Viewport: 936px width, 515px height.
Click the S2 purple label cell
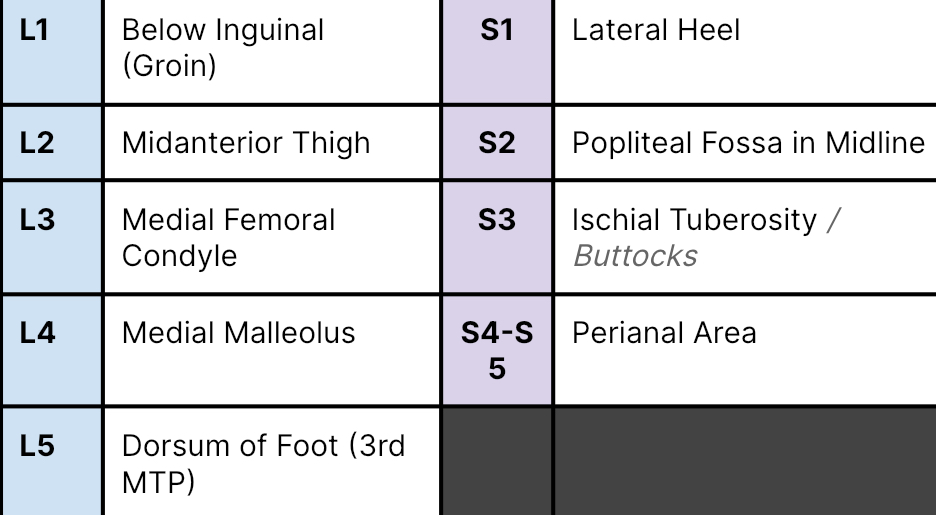coord(496,143)
